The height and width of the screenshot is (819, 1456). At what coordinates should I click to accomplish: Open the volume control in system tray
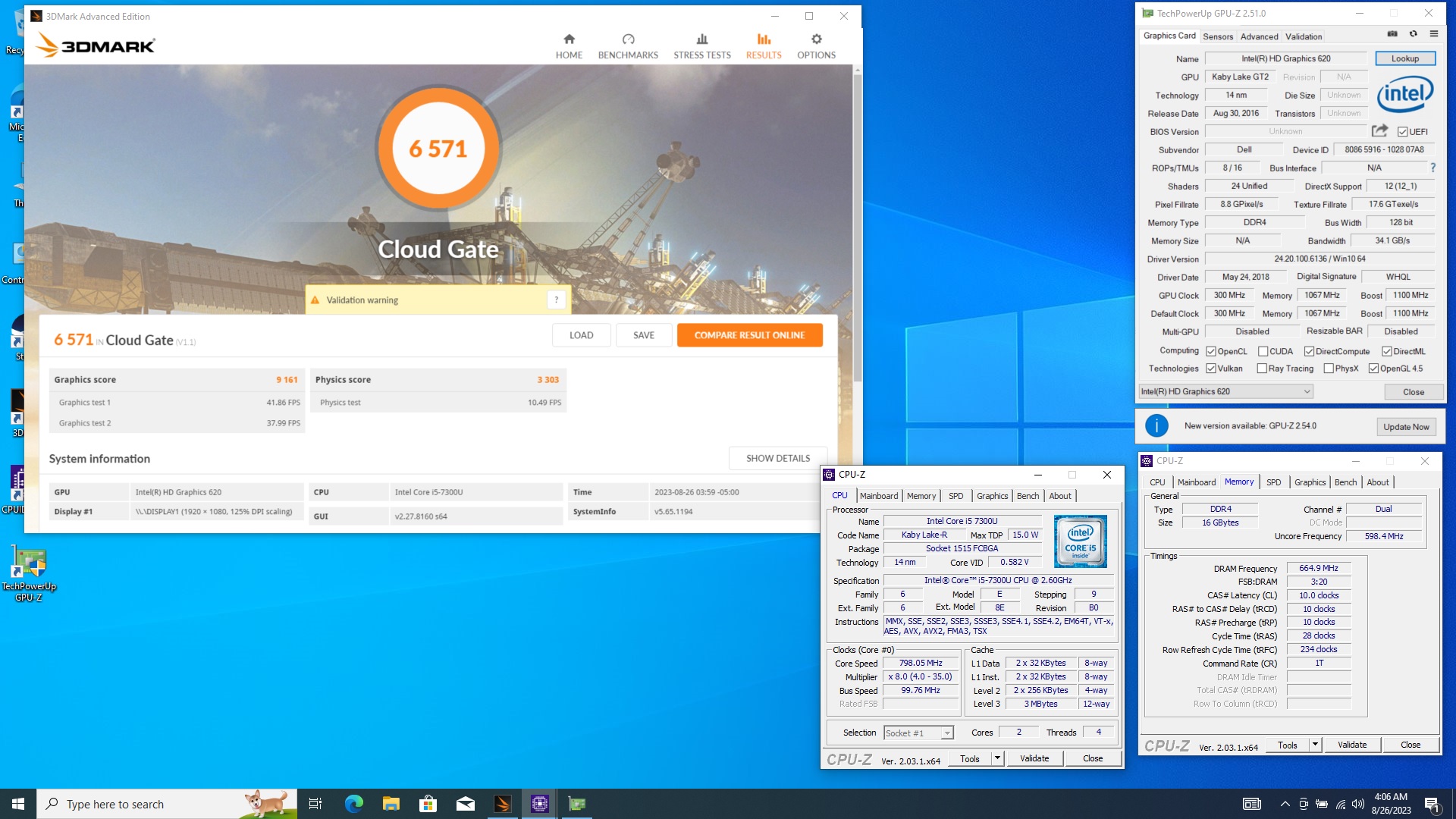pyautogui.click(x=1358, y=804)
